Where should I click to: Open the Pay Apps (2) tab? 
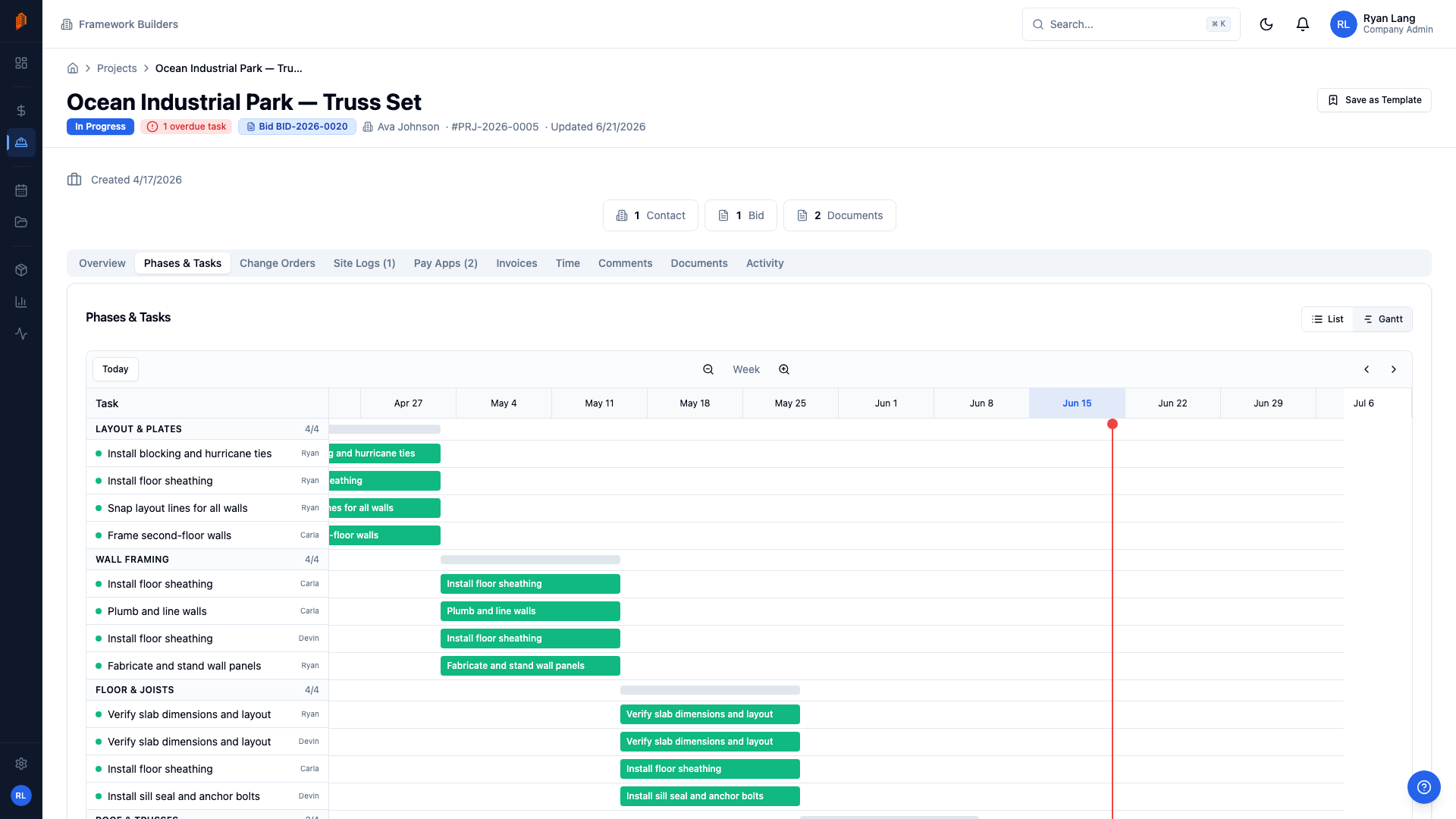click(x=446, y=263)
